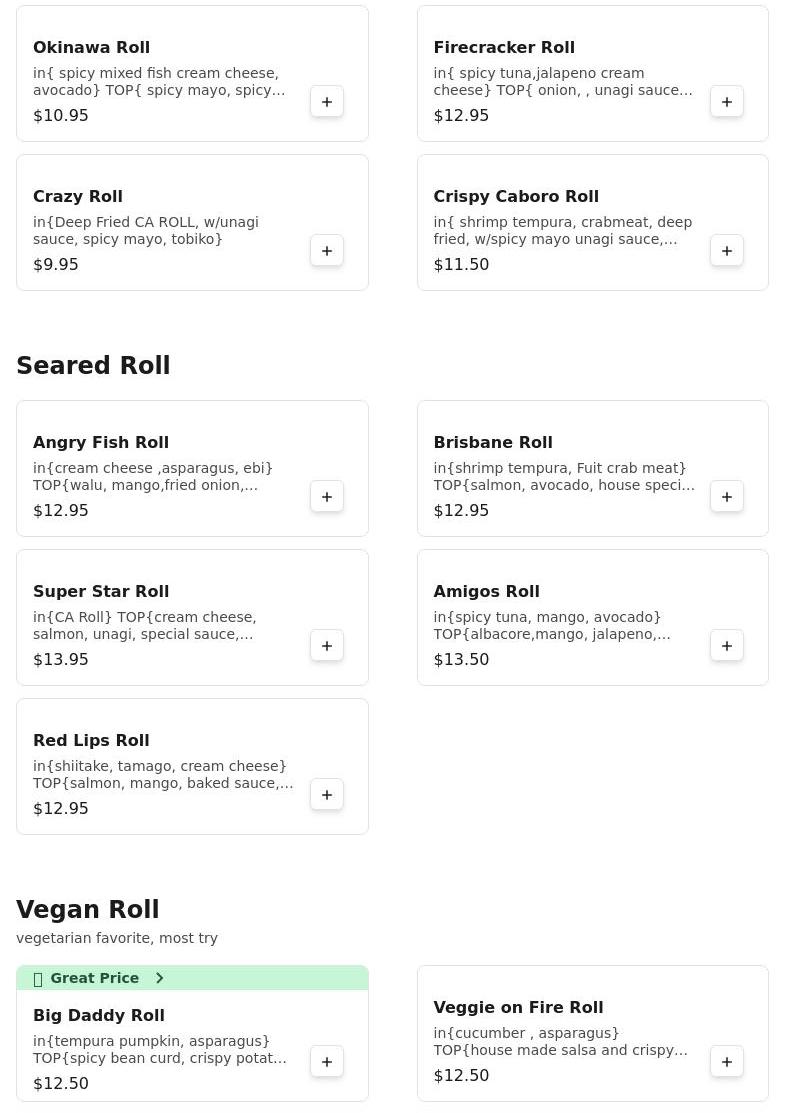Open the Great Price banner
This screenshot has height=1113, width=785.
point(192,978)
